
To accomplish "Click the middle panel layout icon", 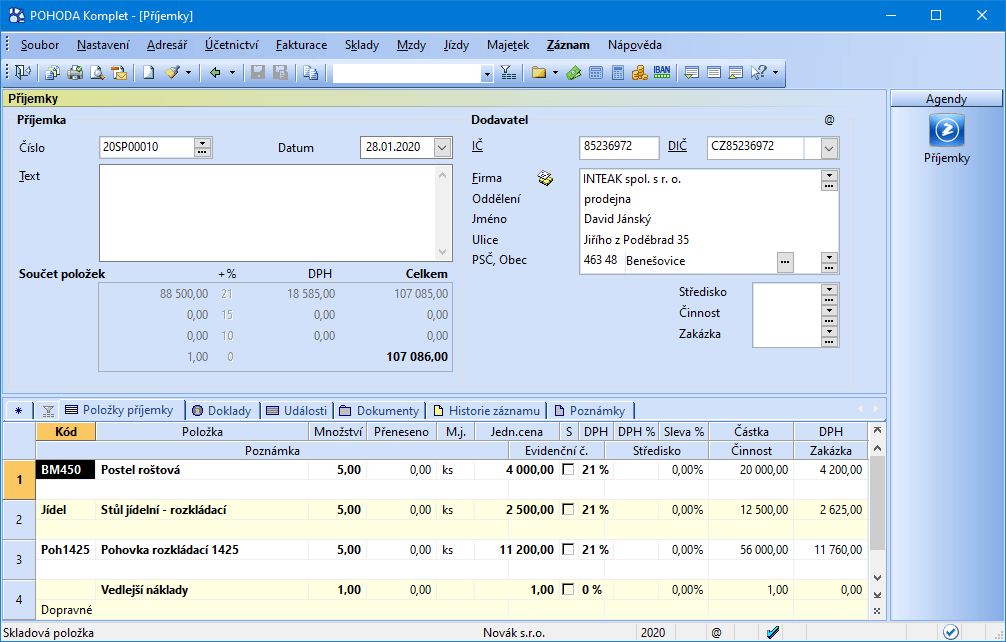I will pos(714,72).
